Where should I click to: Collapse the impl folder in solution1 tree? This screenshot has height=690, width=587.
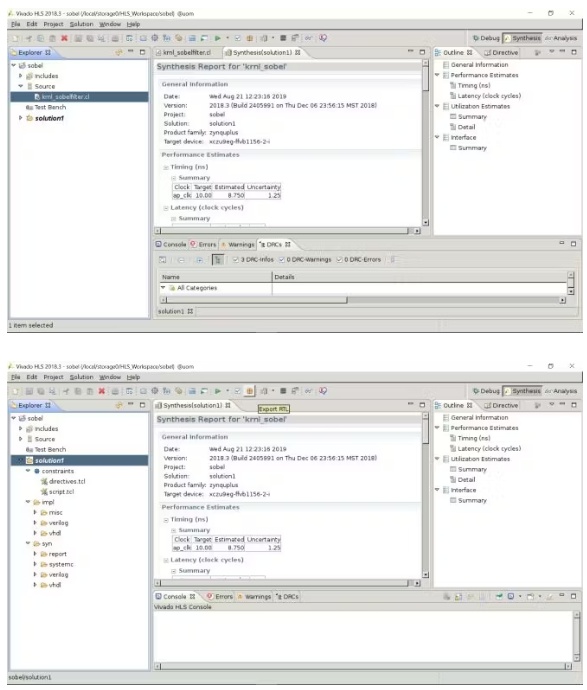click(x=28, y=502)
